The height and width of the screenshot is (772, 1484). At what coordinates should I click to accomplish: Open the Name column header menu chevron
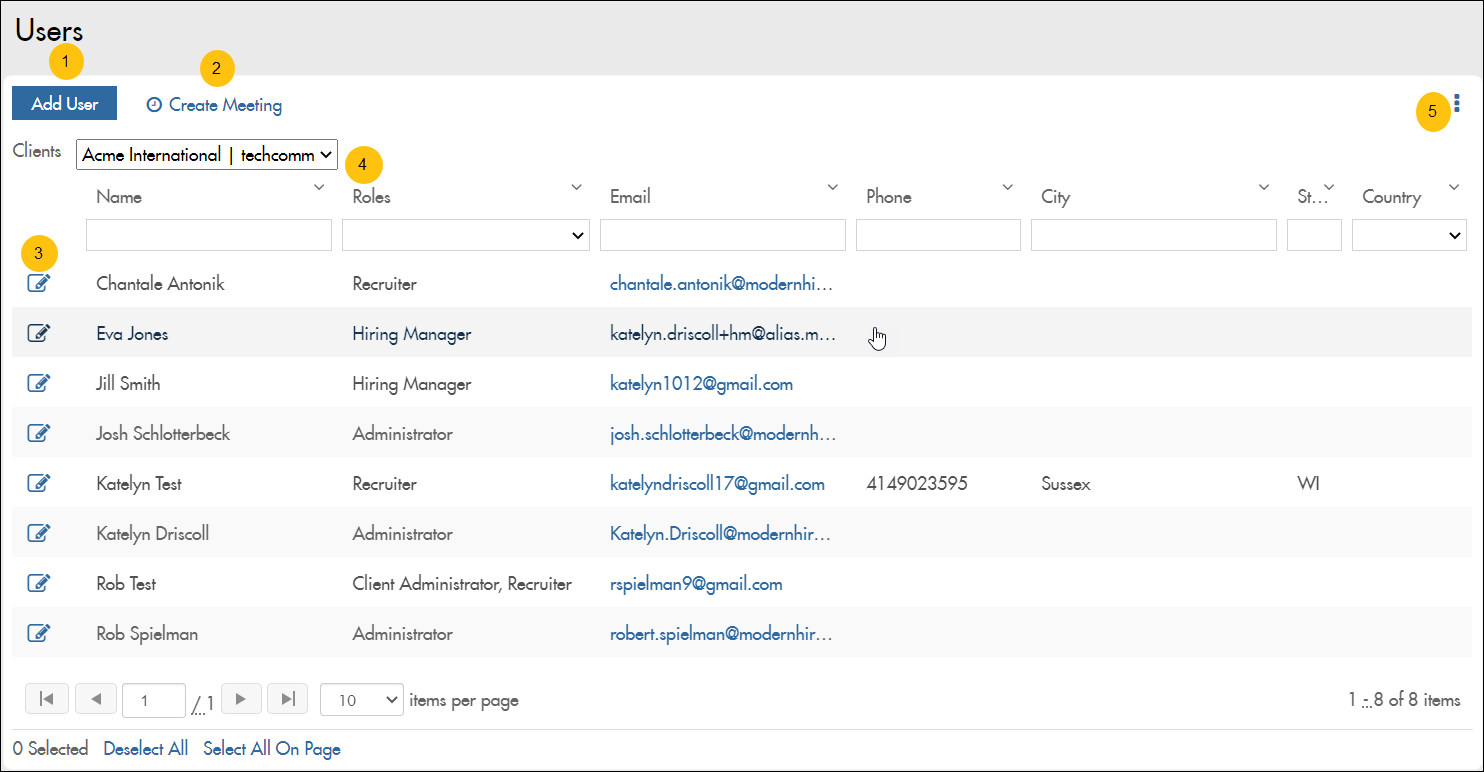(319, 187)
